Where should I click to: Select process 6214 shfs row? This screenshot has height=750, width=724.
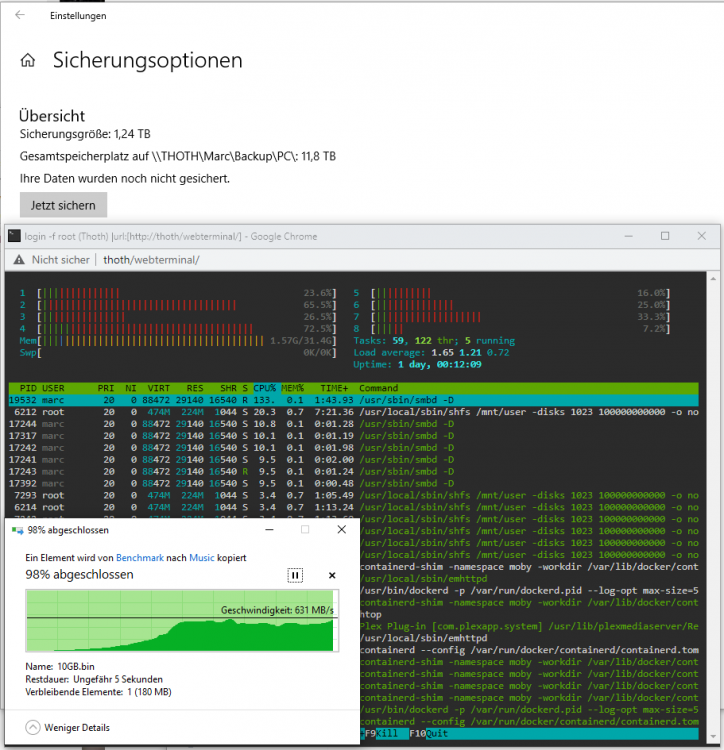353,507
